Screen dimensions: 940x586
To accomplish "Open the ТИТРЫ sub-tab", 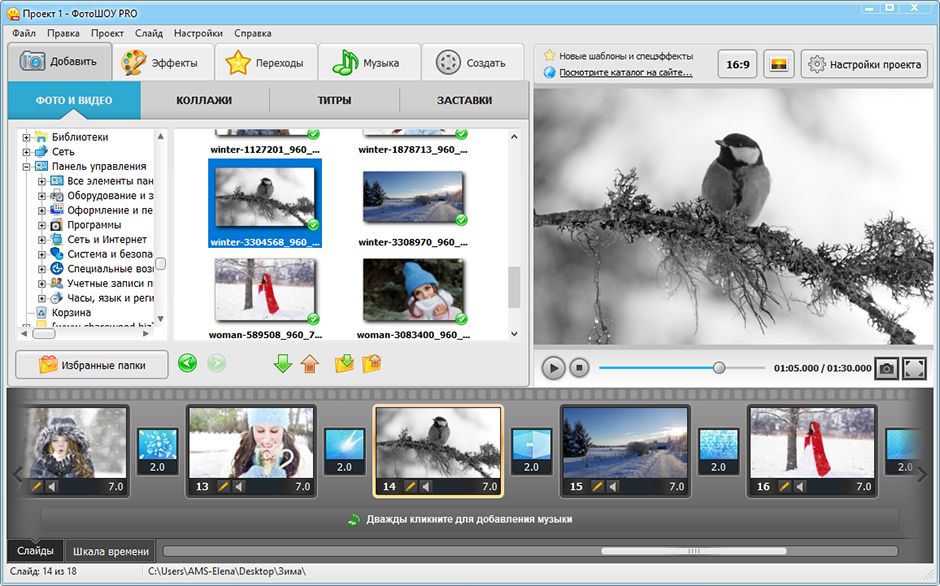I will pos(334,101).
